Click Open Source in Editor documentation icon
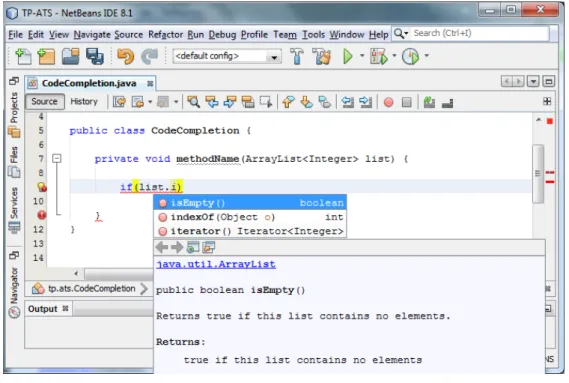The height and width of the screenshot is (383, 569). [209, 247]
